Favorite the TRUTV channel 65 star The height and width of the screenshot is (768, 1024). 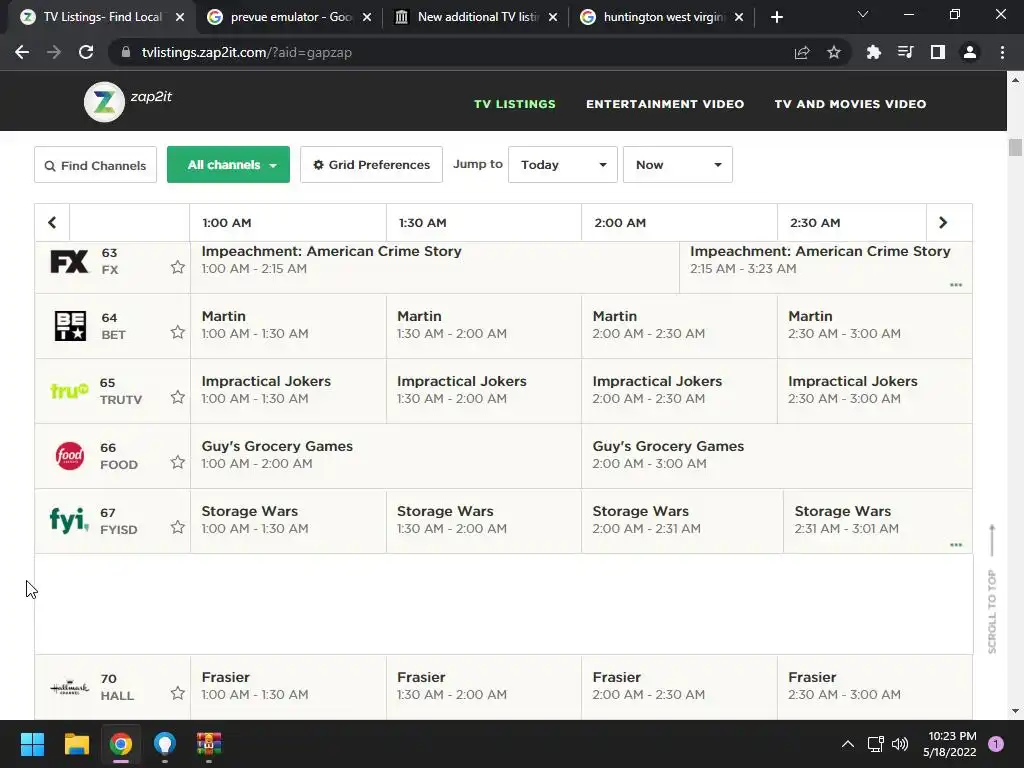point(178,397)
